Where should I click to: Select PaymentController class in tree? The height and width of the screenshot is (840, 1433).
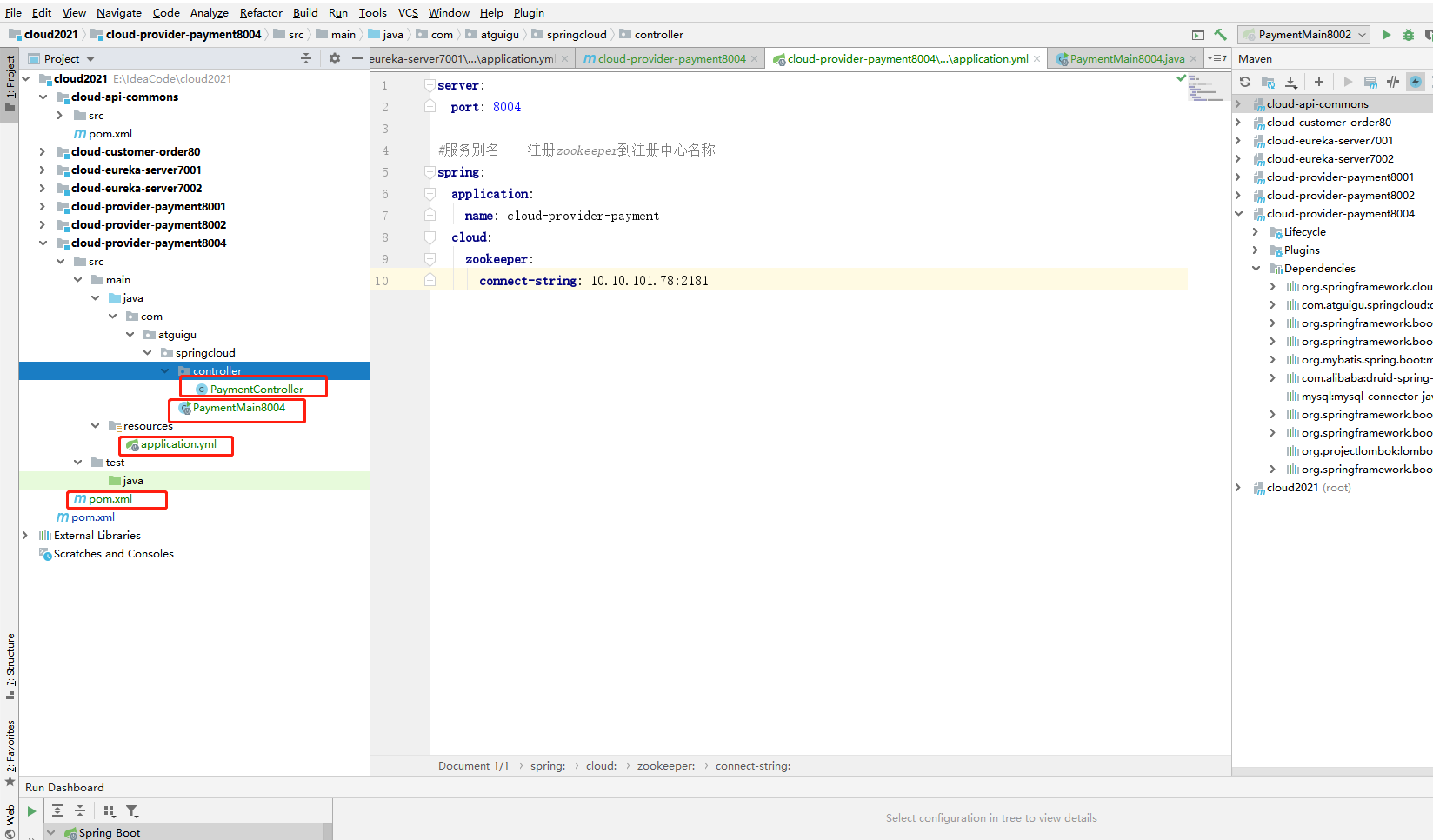coord(257,389)
